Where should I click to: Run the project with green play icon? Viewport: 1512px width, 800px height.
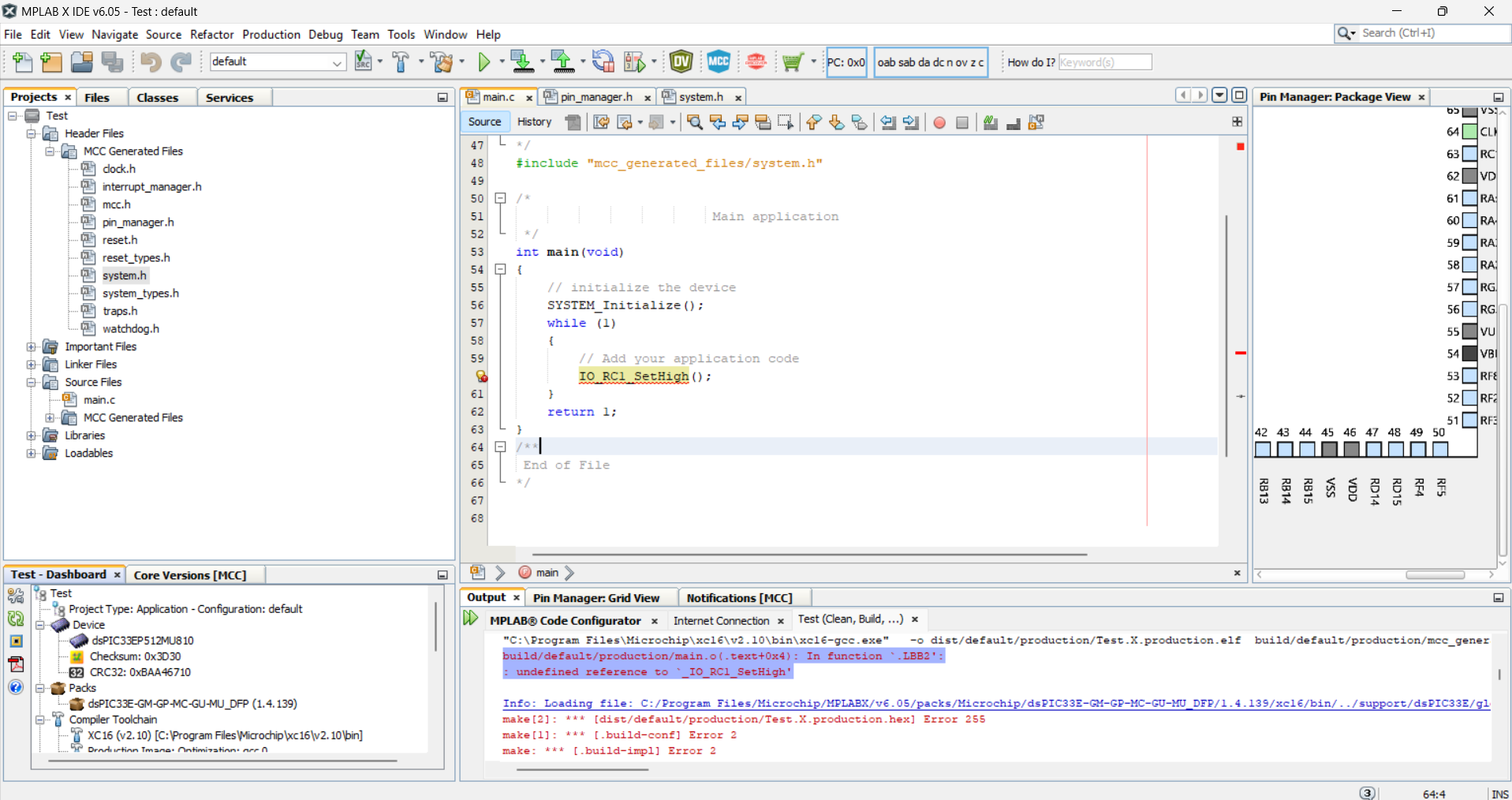[x=484, y=62]
